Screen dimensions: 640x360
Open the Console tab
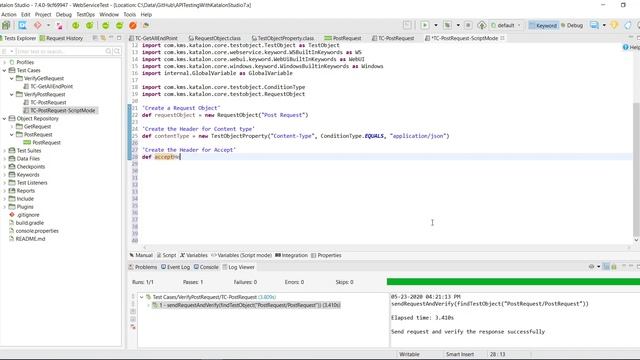click(x=206, y=267)
